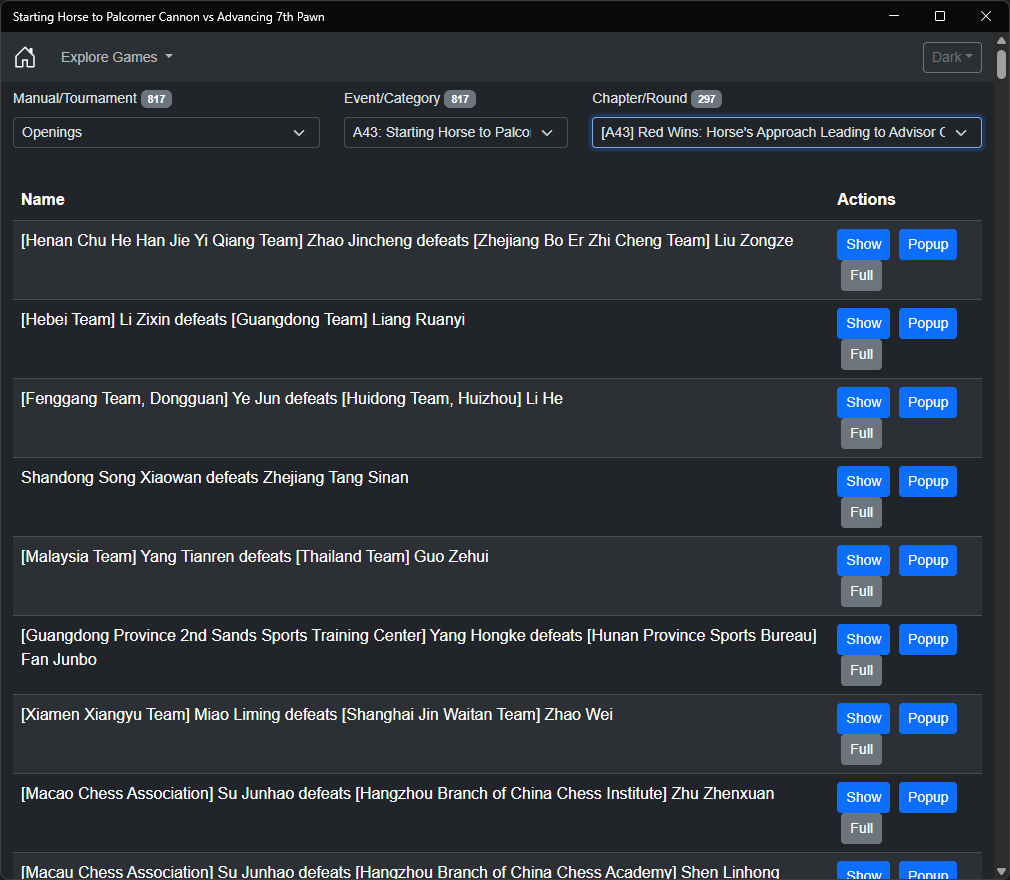Show the Su Junhao vs Zhu Zhenxuan game
1010x880 pixels.
point(863,798)
